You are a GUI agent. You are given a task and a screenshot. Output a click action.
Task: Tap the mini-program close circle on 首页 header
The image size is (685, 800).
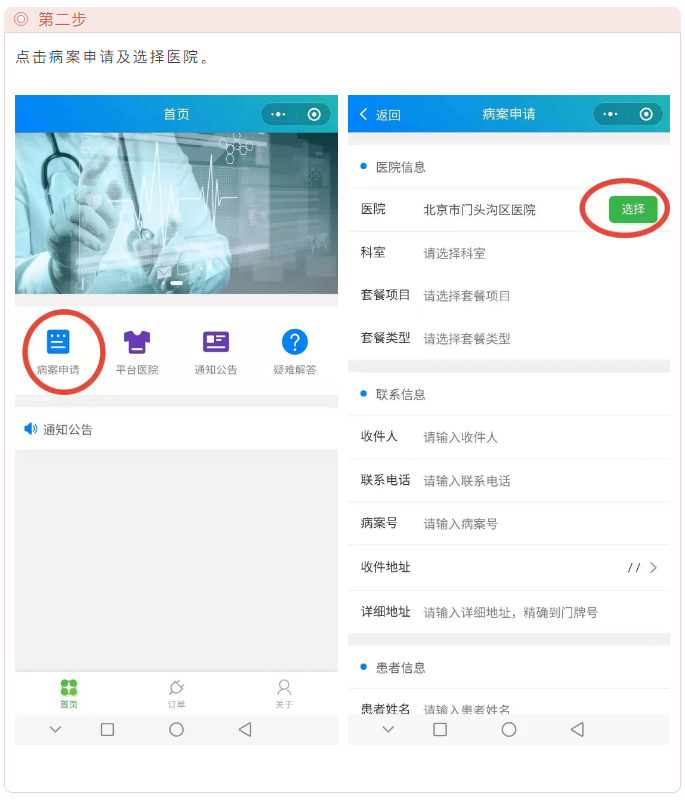click(314, 114)
